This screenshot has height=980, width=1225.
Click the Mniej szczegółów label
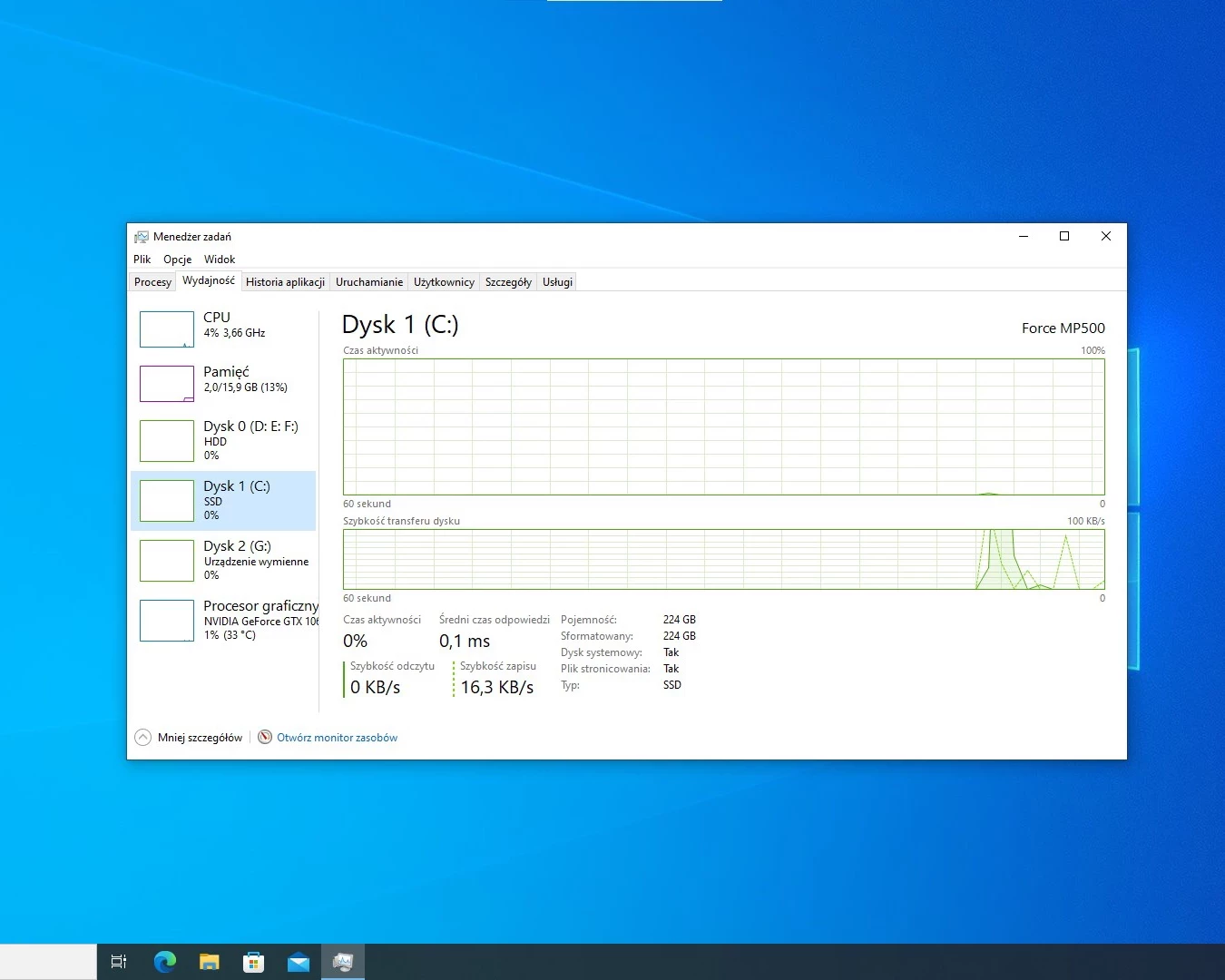[200, 738]
